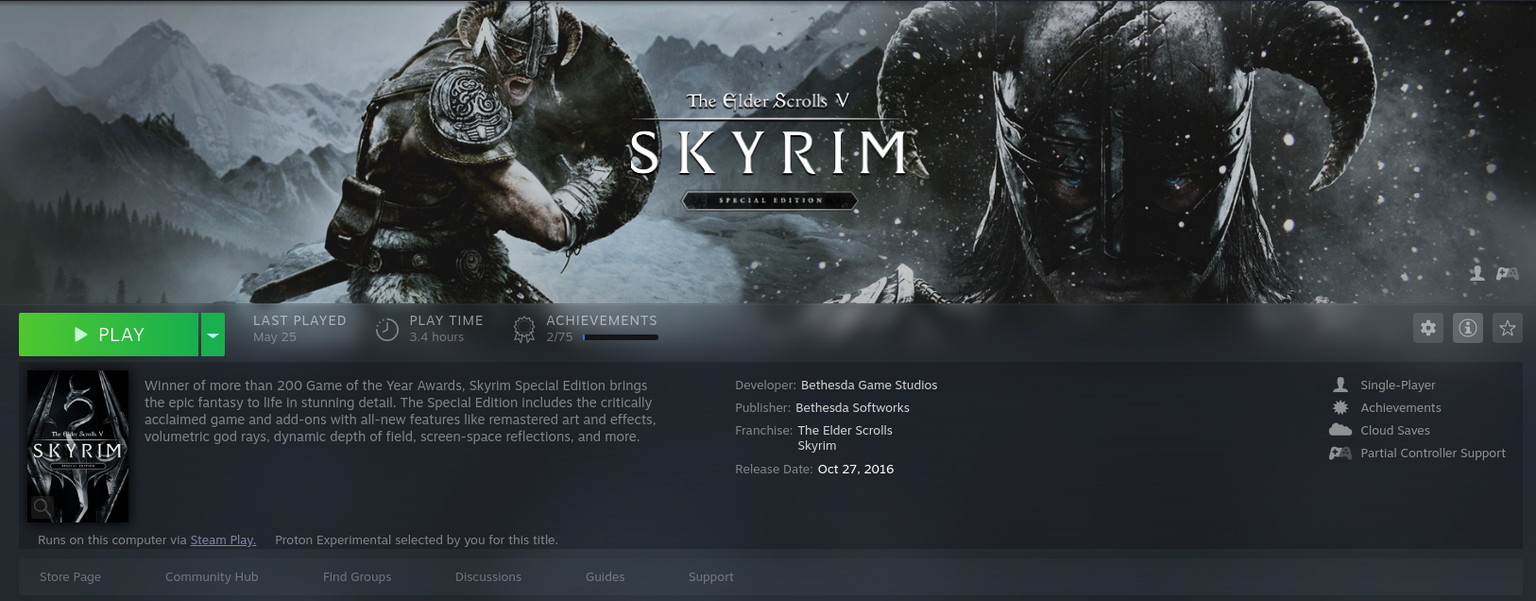Click the game info icon
The width and height of the screenshot is (1536, 601).
click(x=1466, y=328)
